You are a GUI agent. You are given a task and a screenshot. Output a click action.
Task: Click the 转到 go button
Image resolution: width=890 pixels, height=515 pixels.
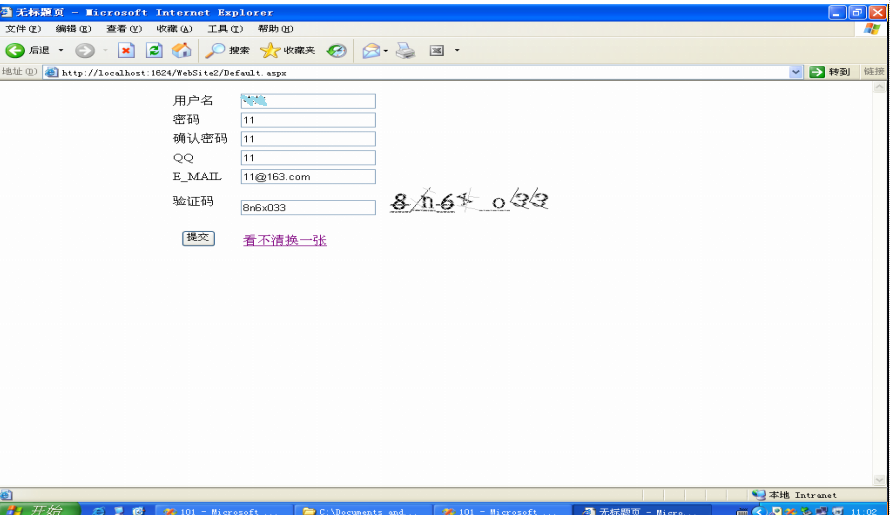click(831, 72)
